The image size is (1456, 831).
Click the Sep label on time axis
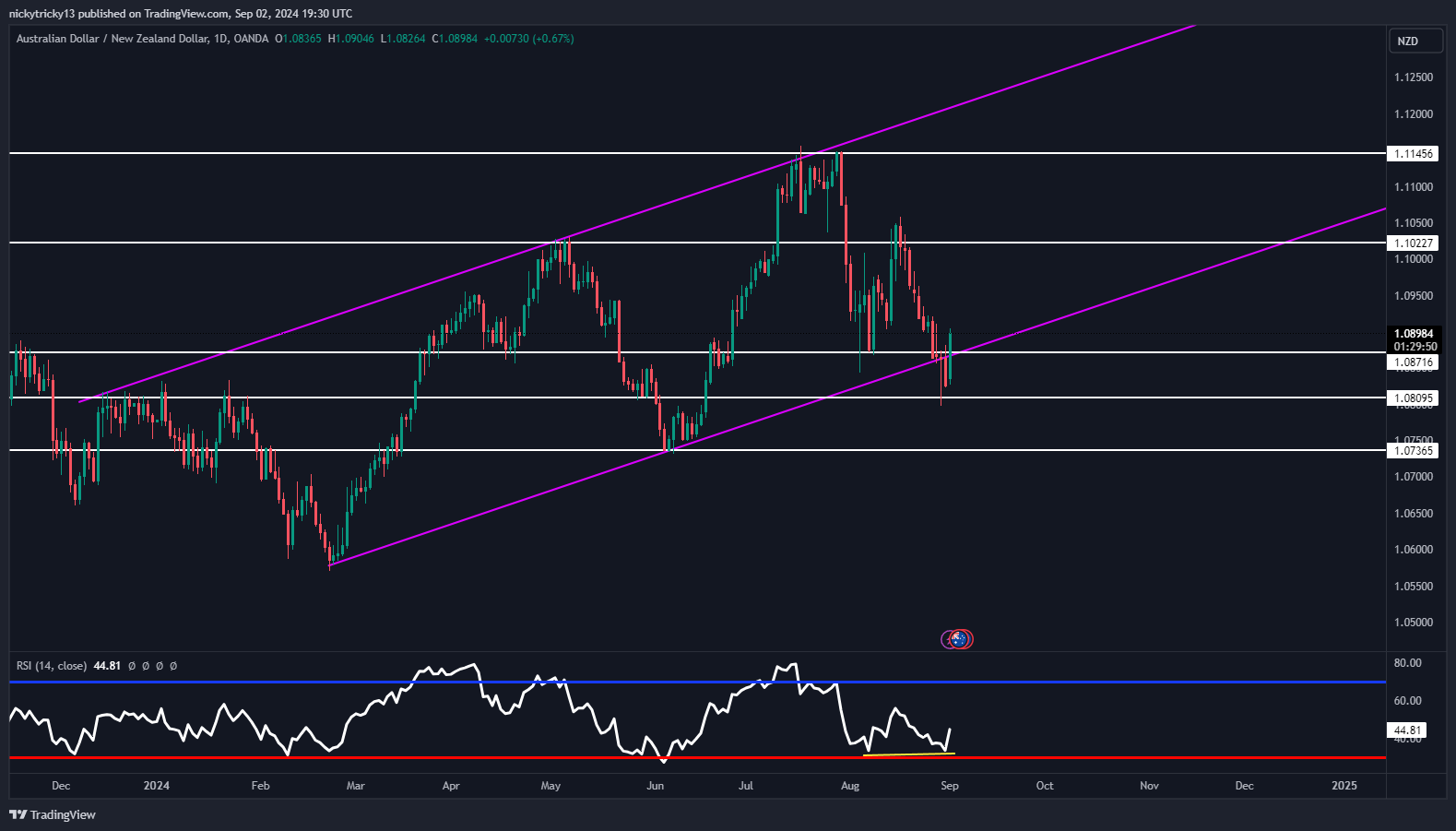tap(950, 786)
